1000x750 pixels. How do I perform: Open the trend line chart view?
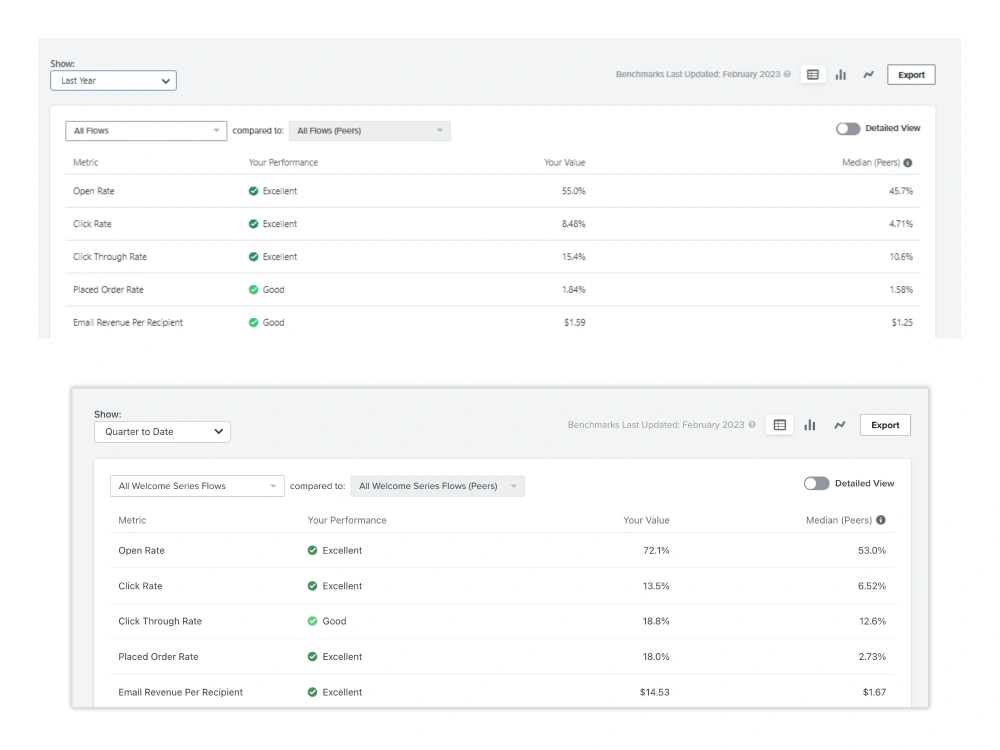tap(868, 74)
